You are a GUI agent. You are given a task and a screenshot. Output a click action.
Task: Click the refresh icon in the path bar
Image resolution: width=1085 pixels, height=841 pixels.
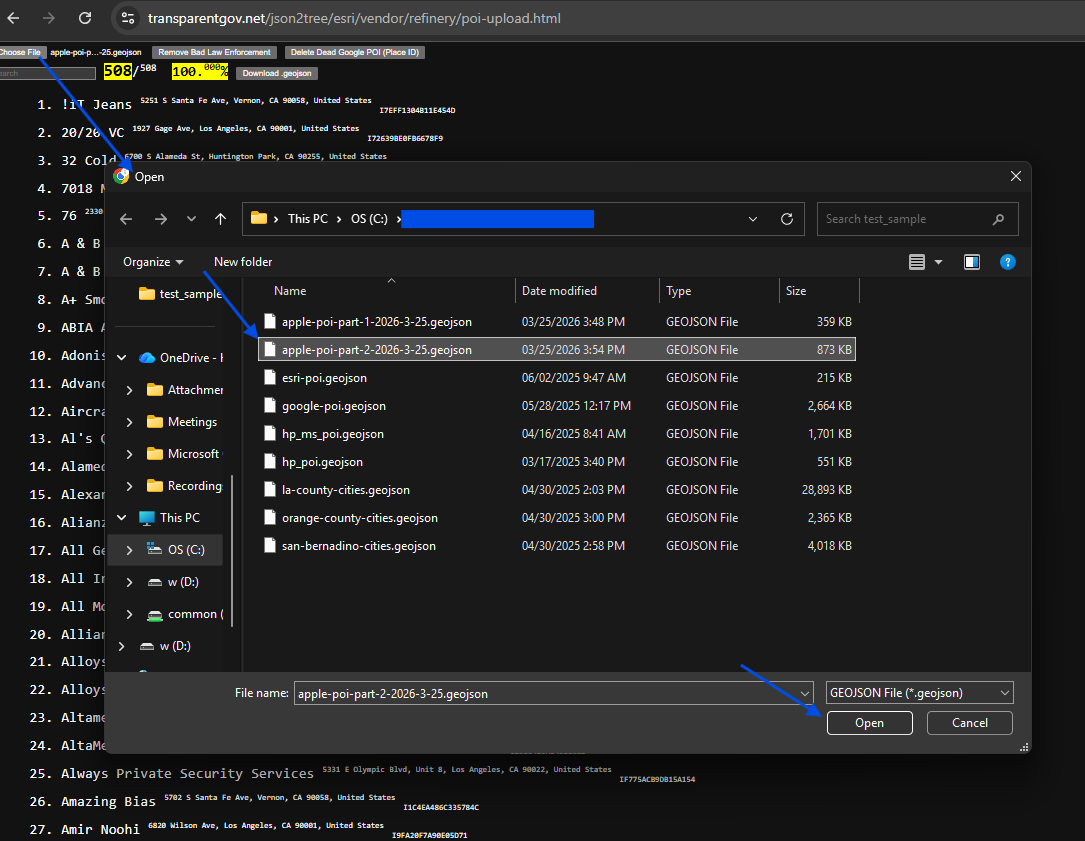coord(787,219)
